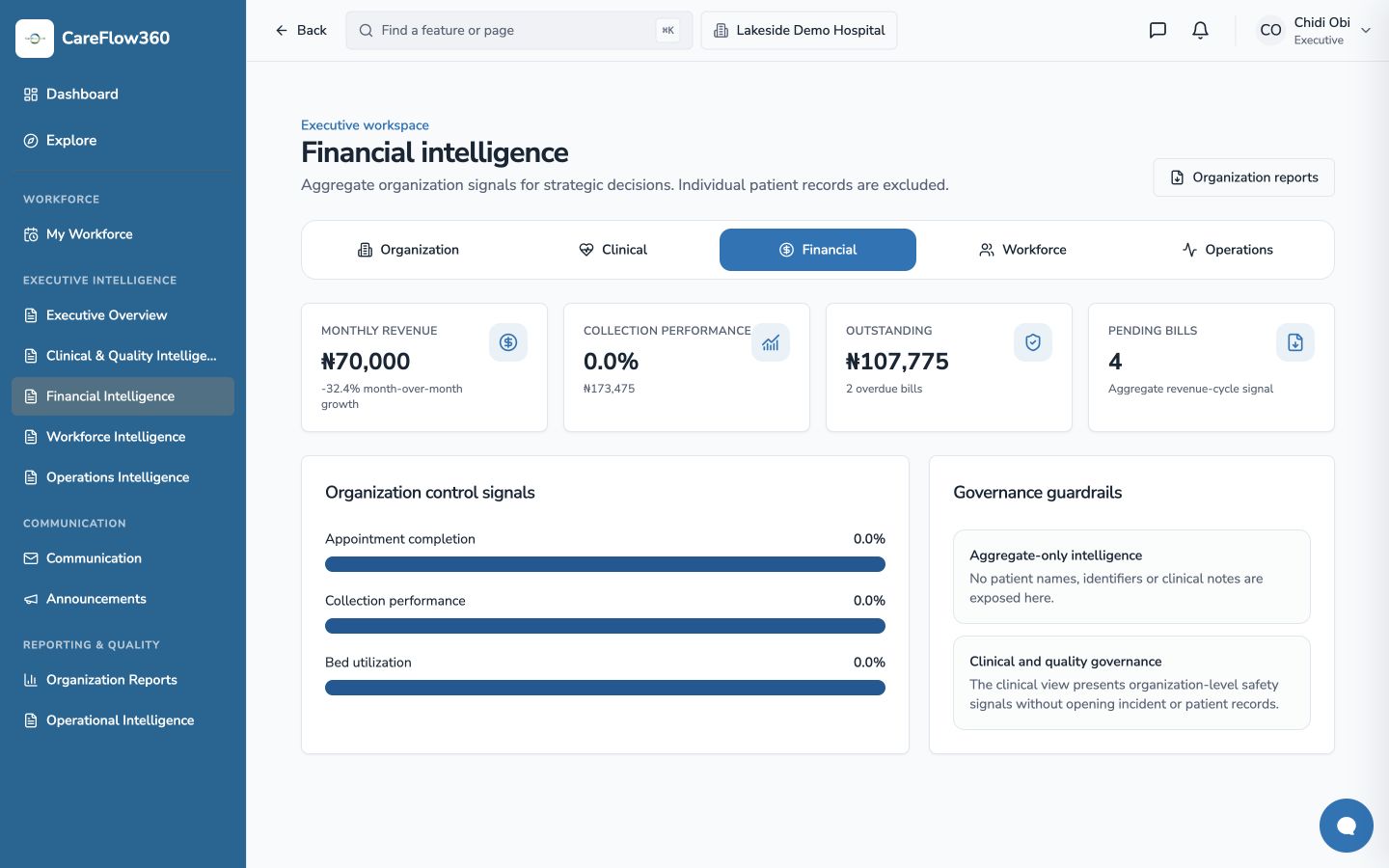Image resolution: width=1389 pixels, height=868 pixels.
Task: Click the Pending Bills document icon
Action: pos(1295,342)
